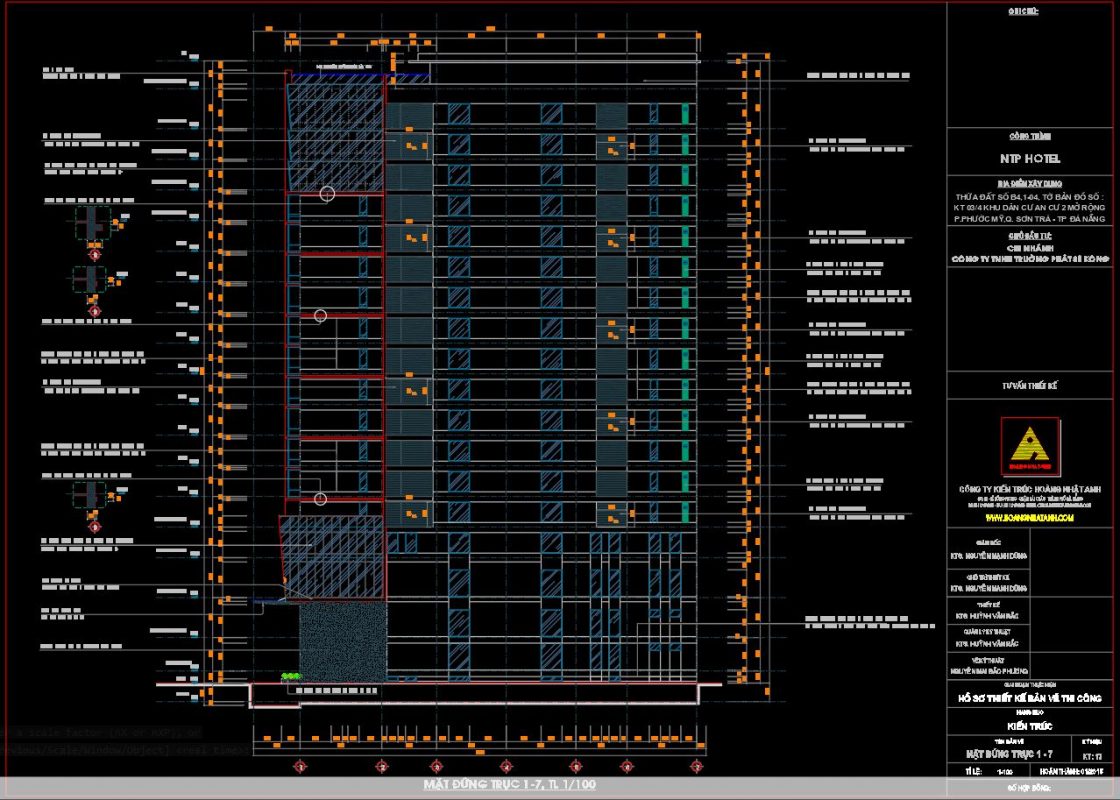
Task: Select the lowest circular callout on the facade
Action: 321,498
